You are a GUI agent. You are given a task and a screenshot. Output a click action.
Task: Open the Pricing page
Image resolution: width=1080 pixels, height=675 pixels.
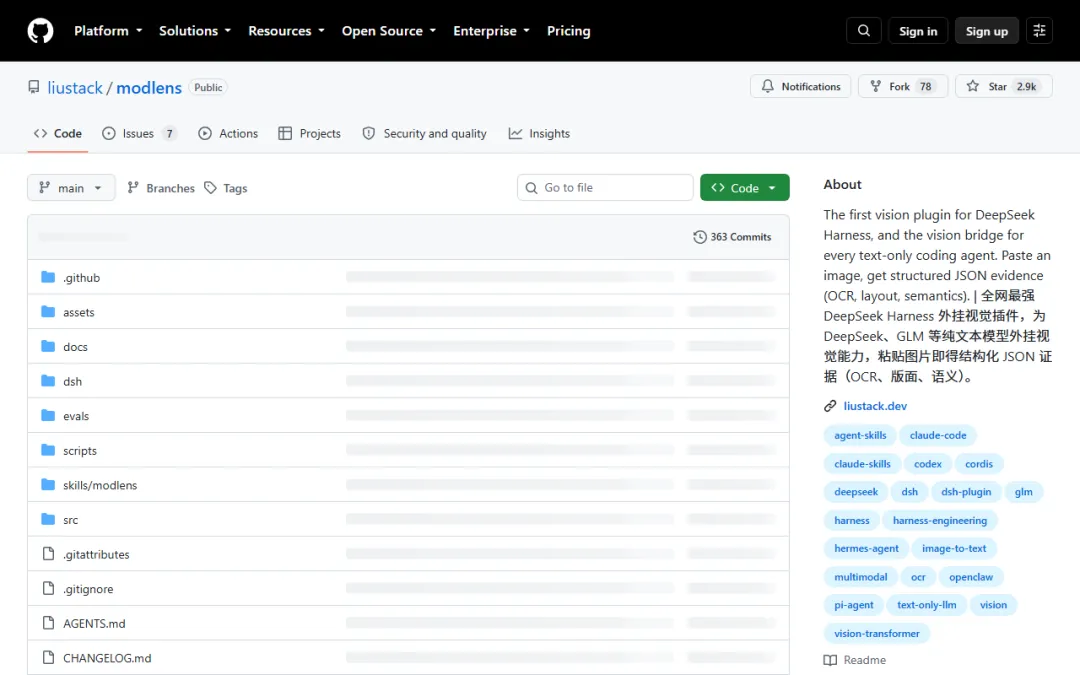[568, 31]
